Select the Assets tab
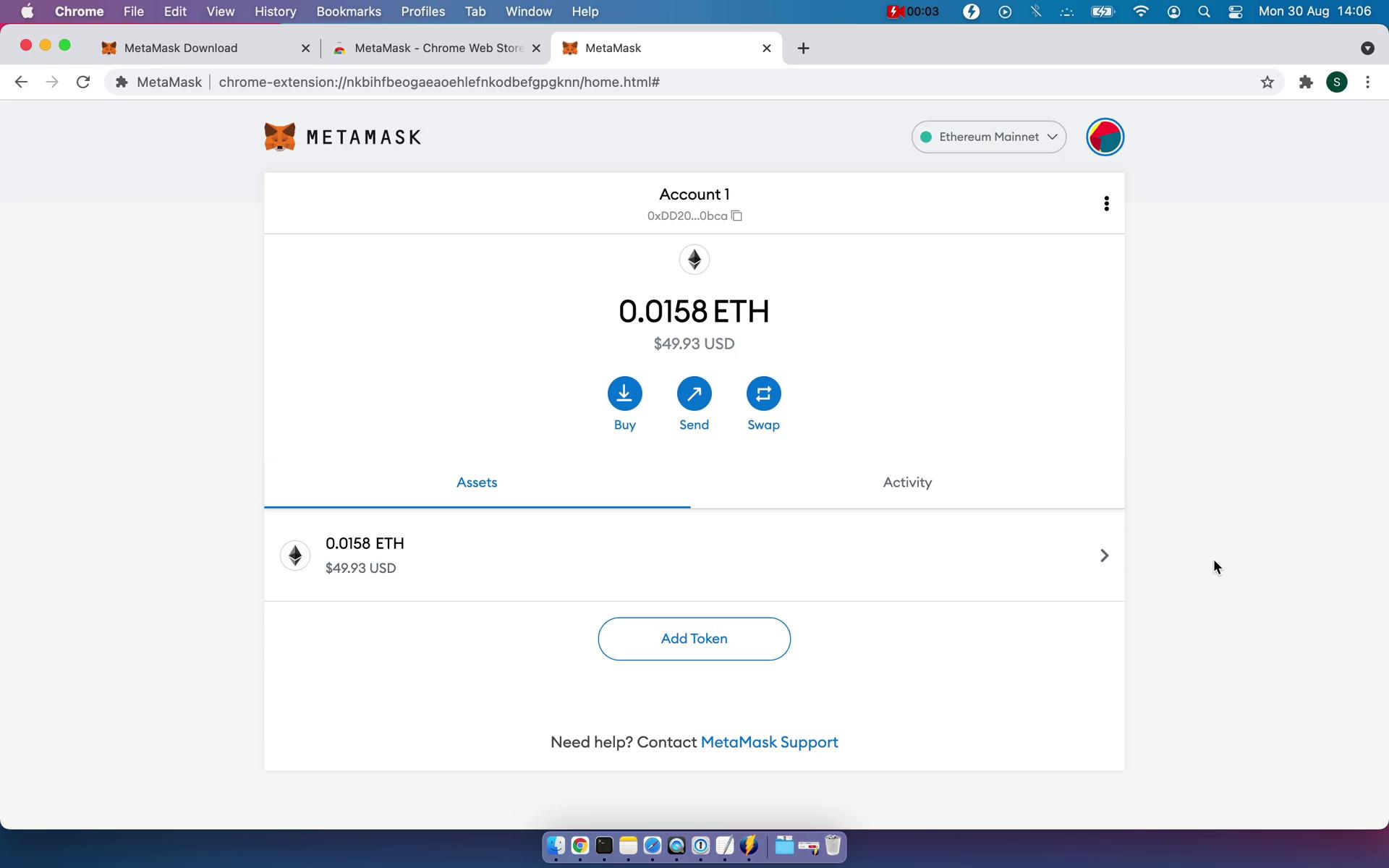This screenshot has height=868, width=1389. (476, 482)
